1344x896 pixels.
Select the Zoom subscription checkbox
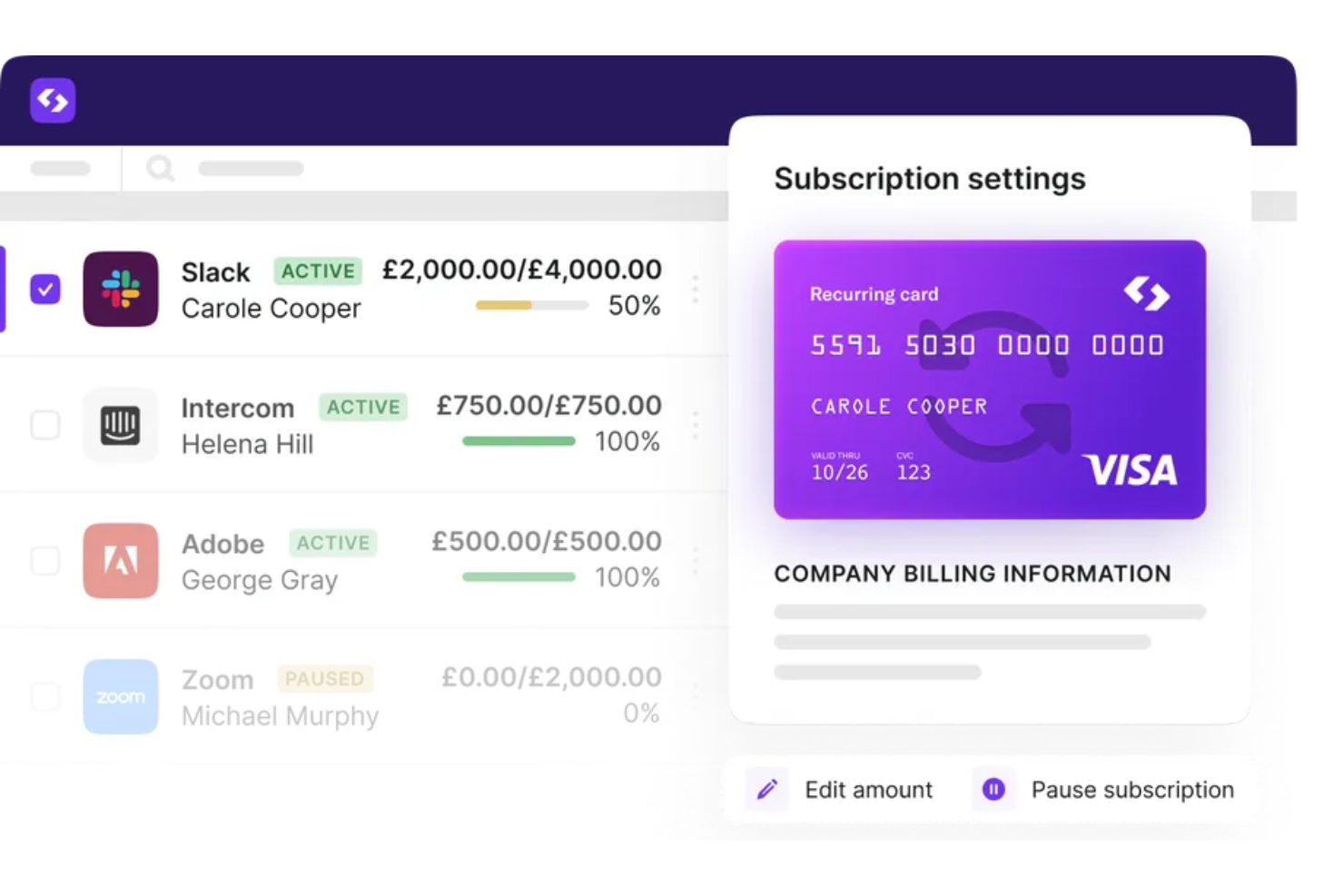(44, 696)
